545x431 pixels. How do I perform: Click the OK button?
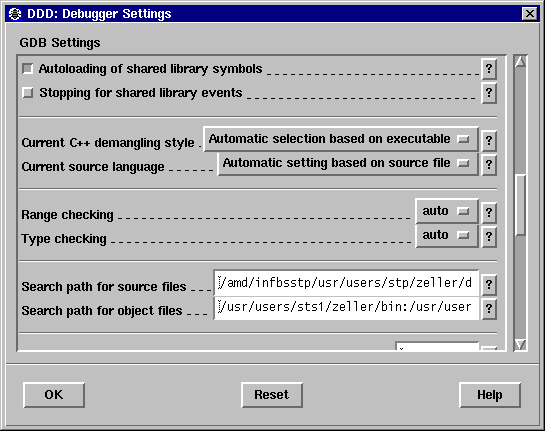(x=54, y=395)
